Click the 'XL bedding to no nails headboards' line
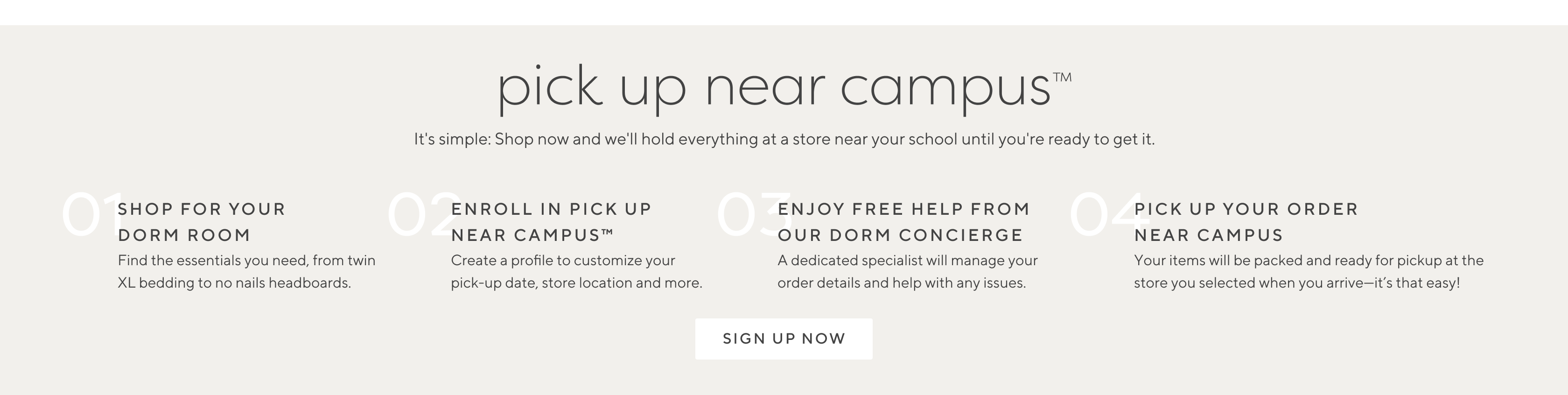The height and width of the screenshot is (395, 1568). click(234, 283)
